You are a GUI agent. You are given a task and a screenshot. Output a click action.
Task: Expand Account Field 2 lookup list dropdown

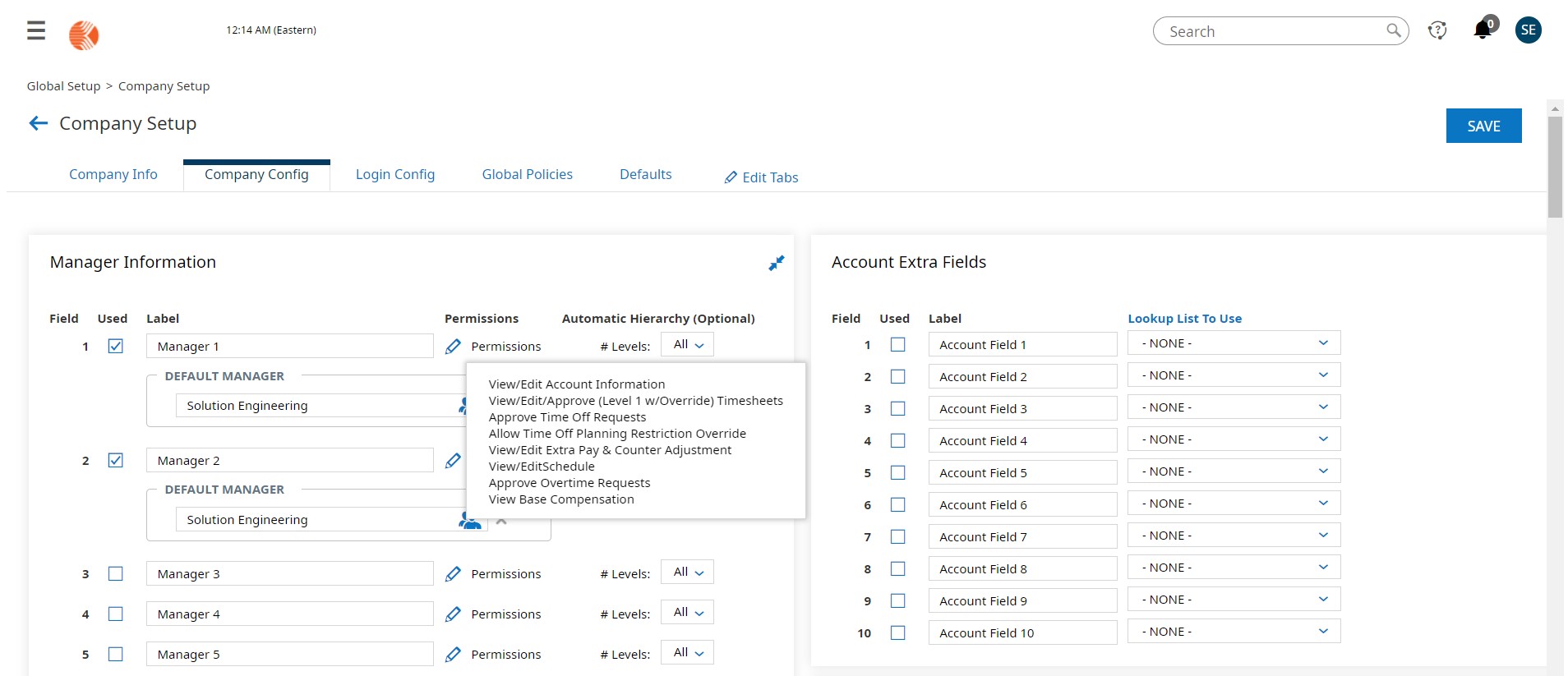1234,375
